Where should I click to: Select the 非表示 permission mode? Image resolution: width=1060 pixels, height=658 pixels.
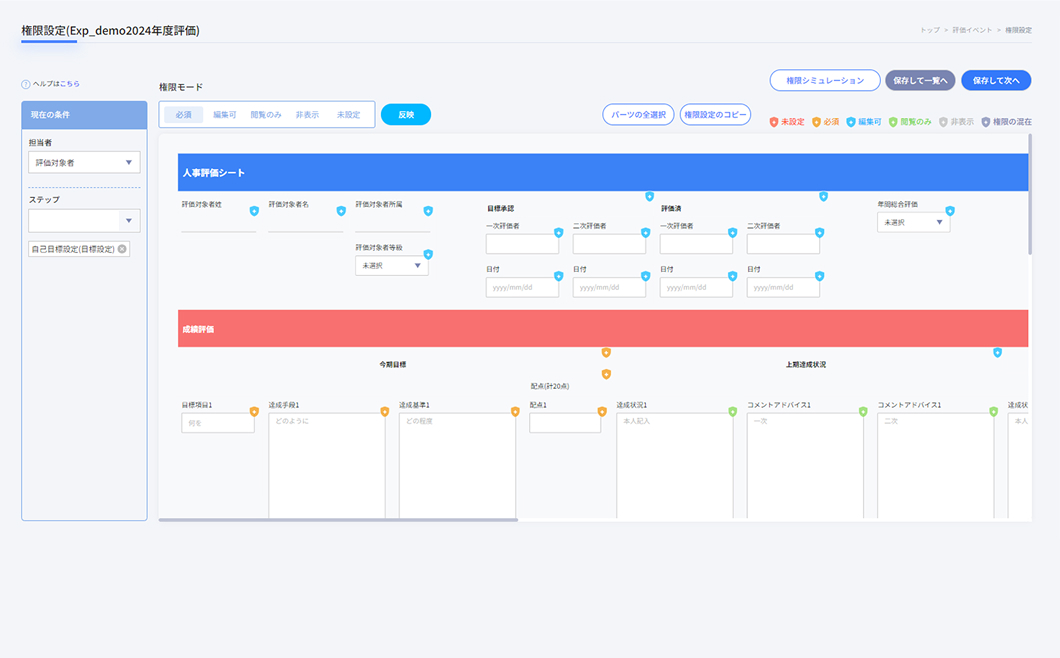pyautogui.click(x=307, y=115)
